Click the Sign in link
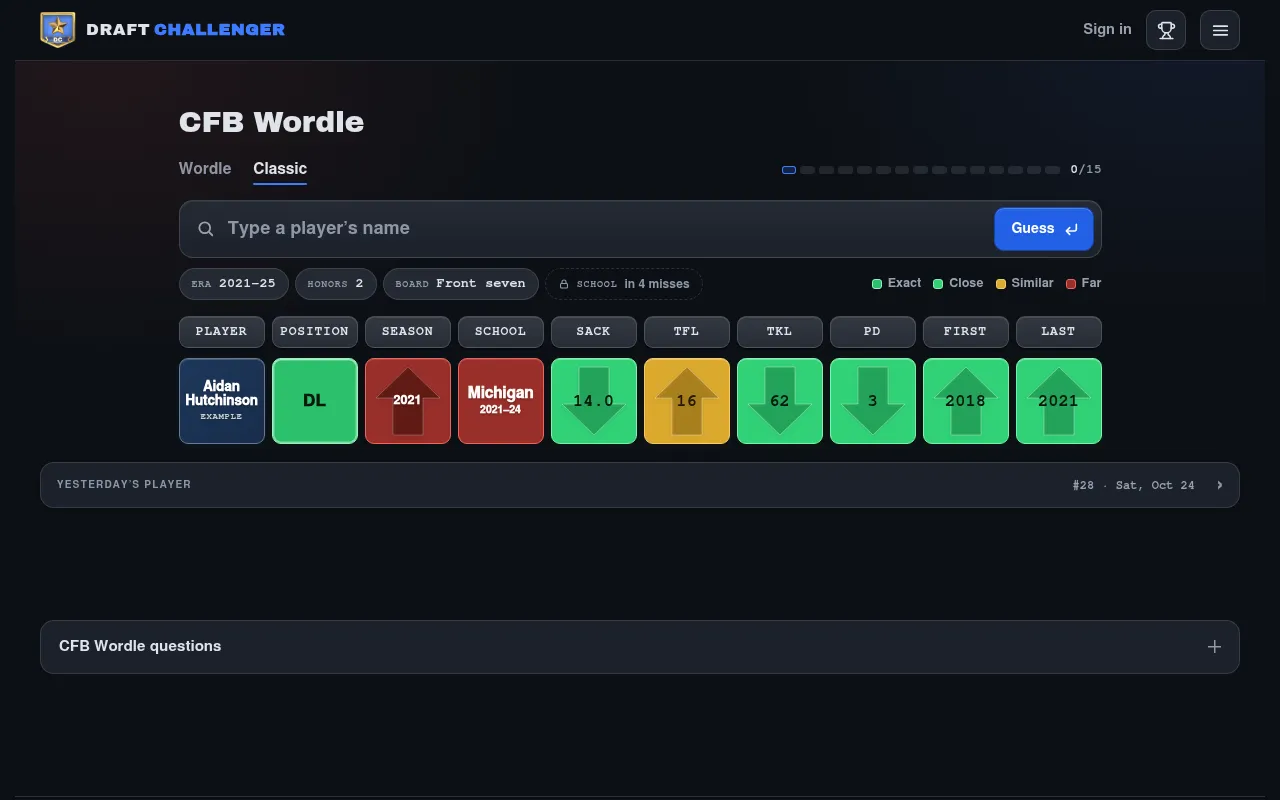Image resolution: width=1280 pixels, height=800 pixels. (1107, 29)
